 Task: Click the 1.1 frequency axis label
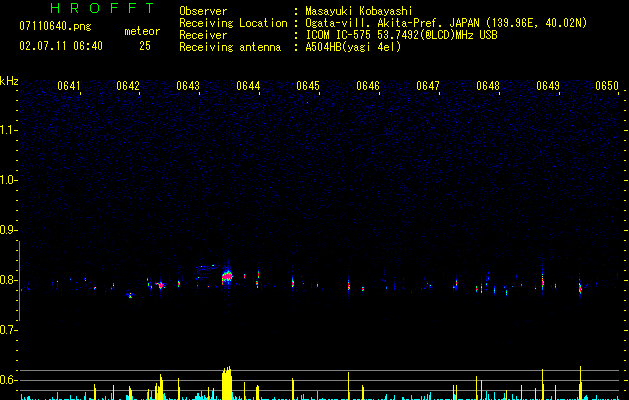pyautogui.click(x=8, y=130)
